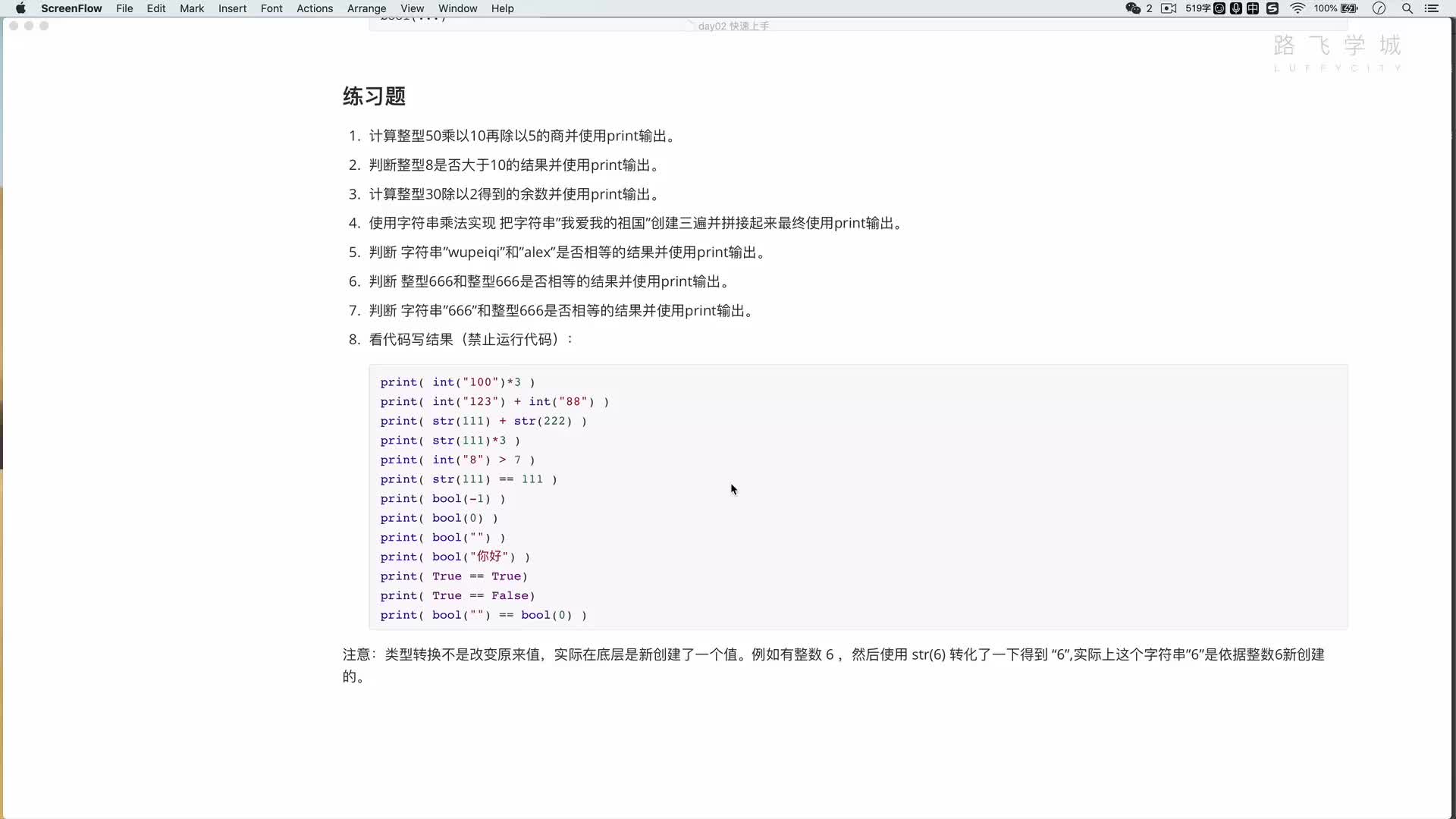The width and height of the screenshot is (1456, 819).
Task: Click exercise 6 comparing 整型666和整型666
Action: [549, 281]
